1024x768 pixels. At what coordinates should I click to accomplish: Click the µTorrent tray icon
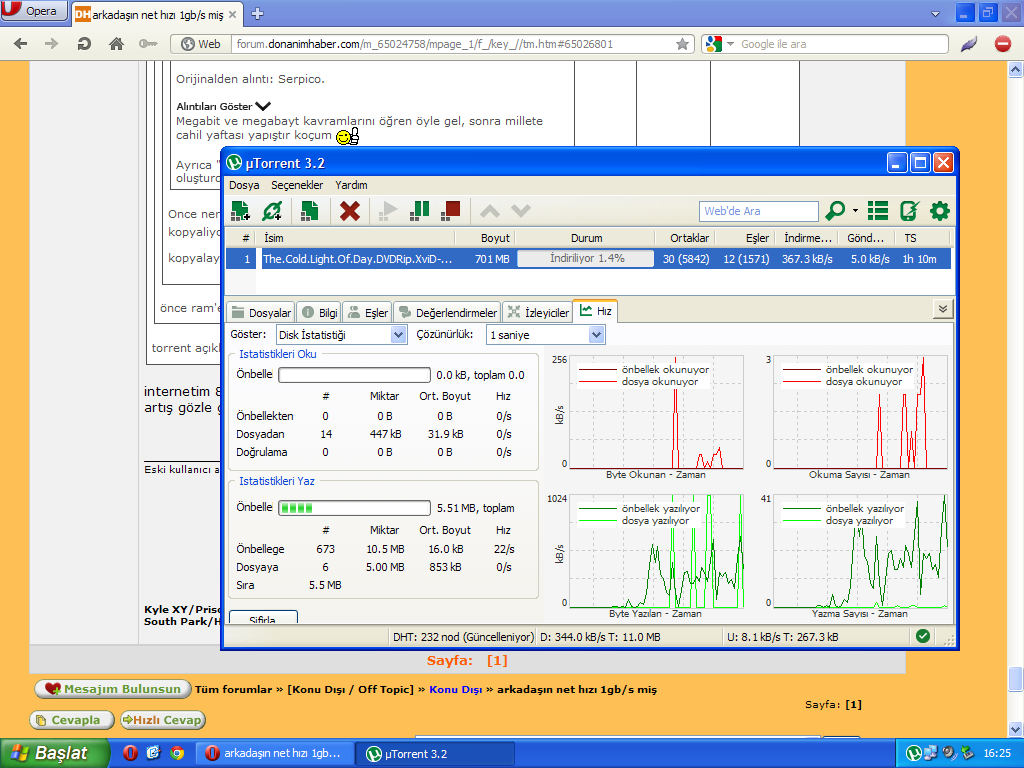tap(914, 753)
